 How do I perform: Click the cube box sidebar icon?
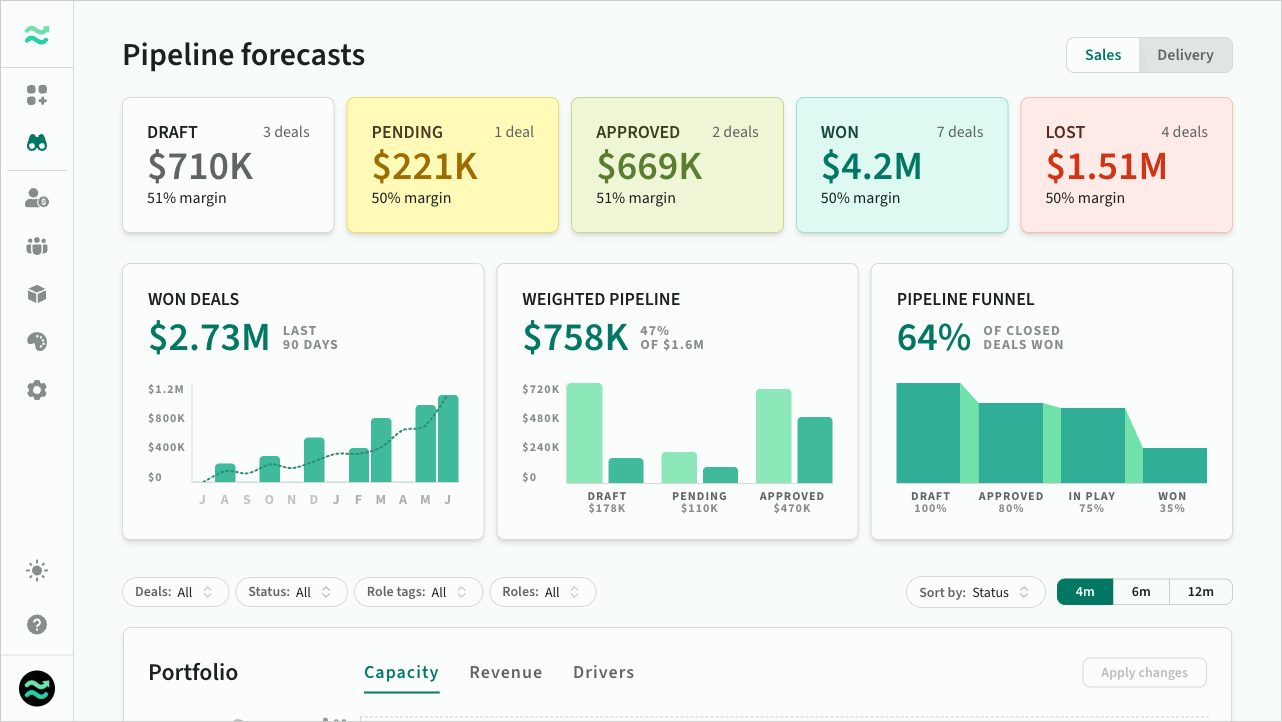click(x=37, y=294)
